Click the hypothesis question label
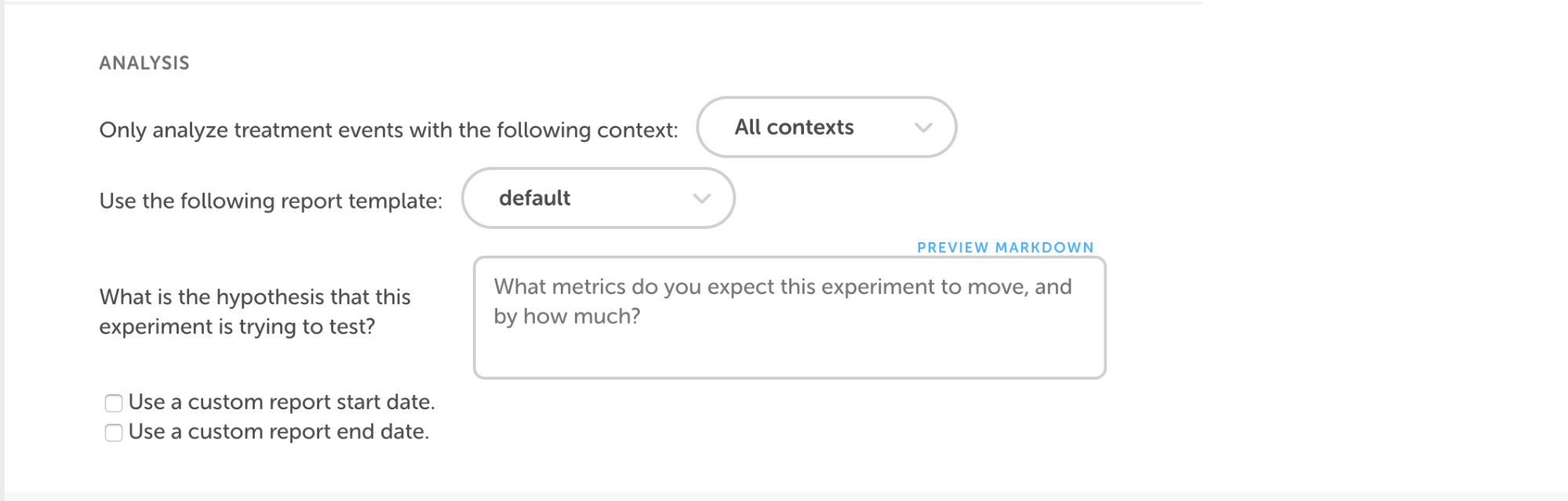This screenshot has width=1568, height=501. [255, 310]
